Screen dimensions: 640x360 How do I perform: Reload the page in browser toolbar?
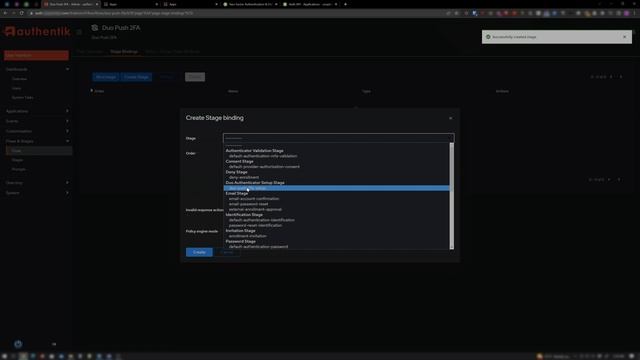[21, 13]
